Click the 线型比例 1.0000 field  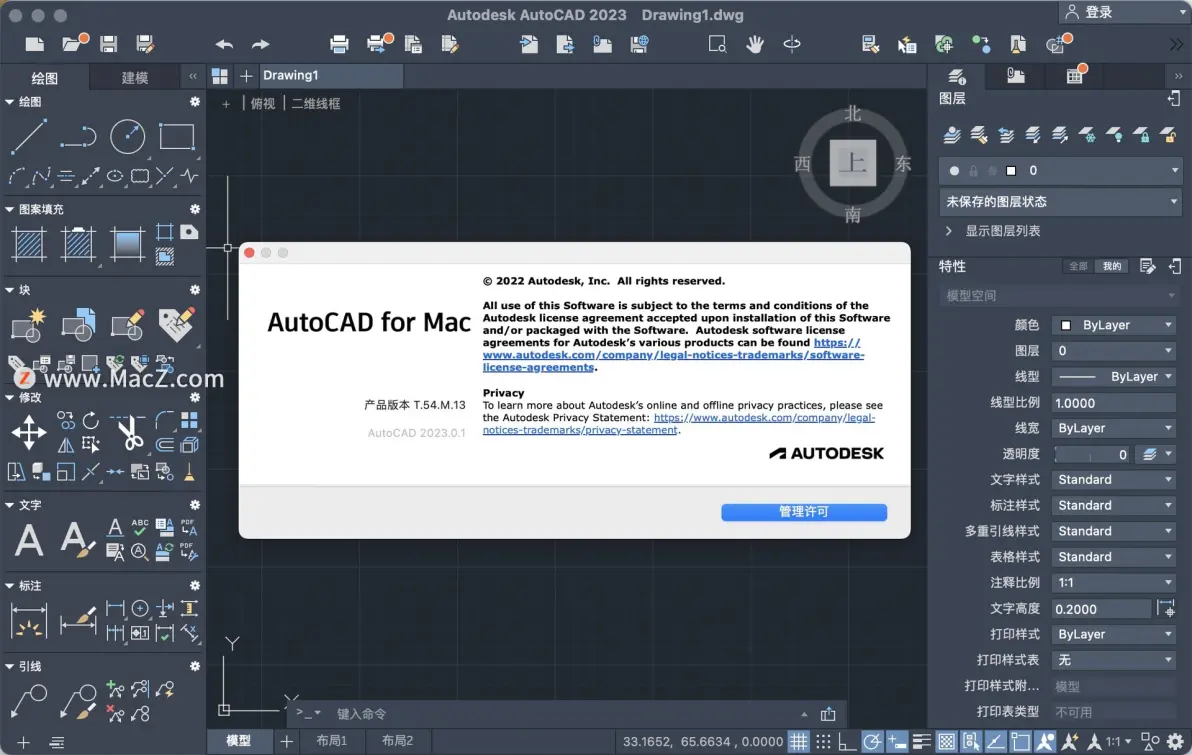pyautogui.click(x=1114, y=403)
